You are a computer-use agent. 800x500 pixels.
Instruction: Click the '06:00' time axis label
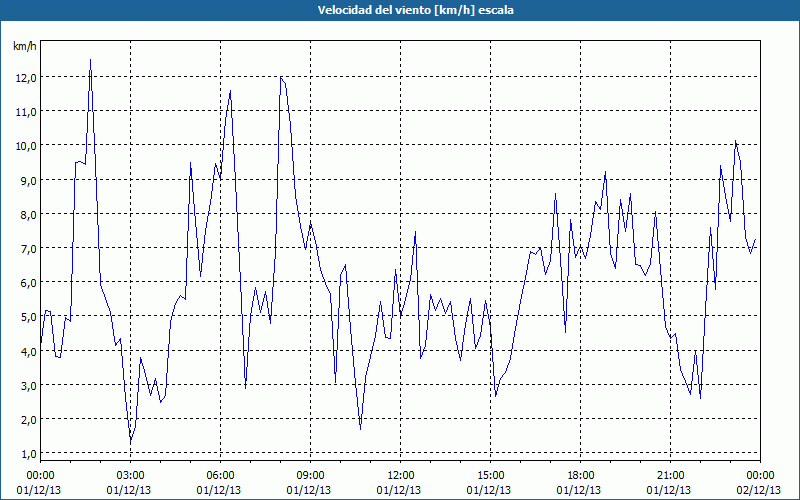[220, 476]
